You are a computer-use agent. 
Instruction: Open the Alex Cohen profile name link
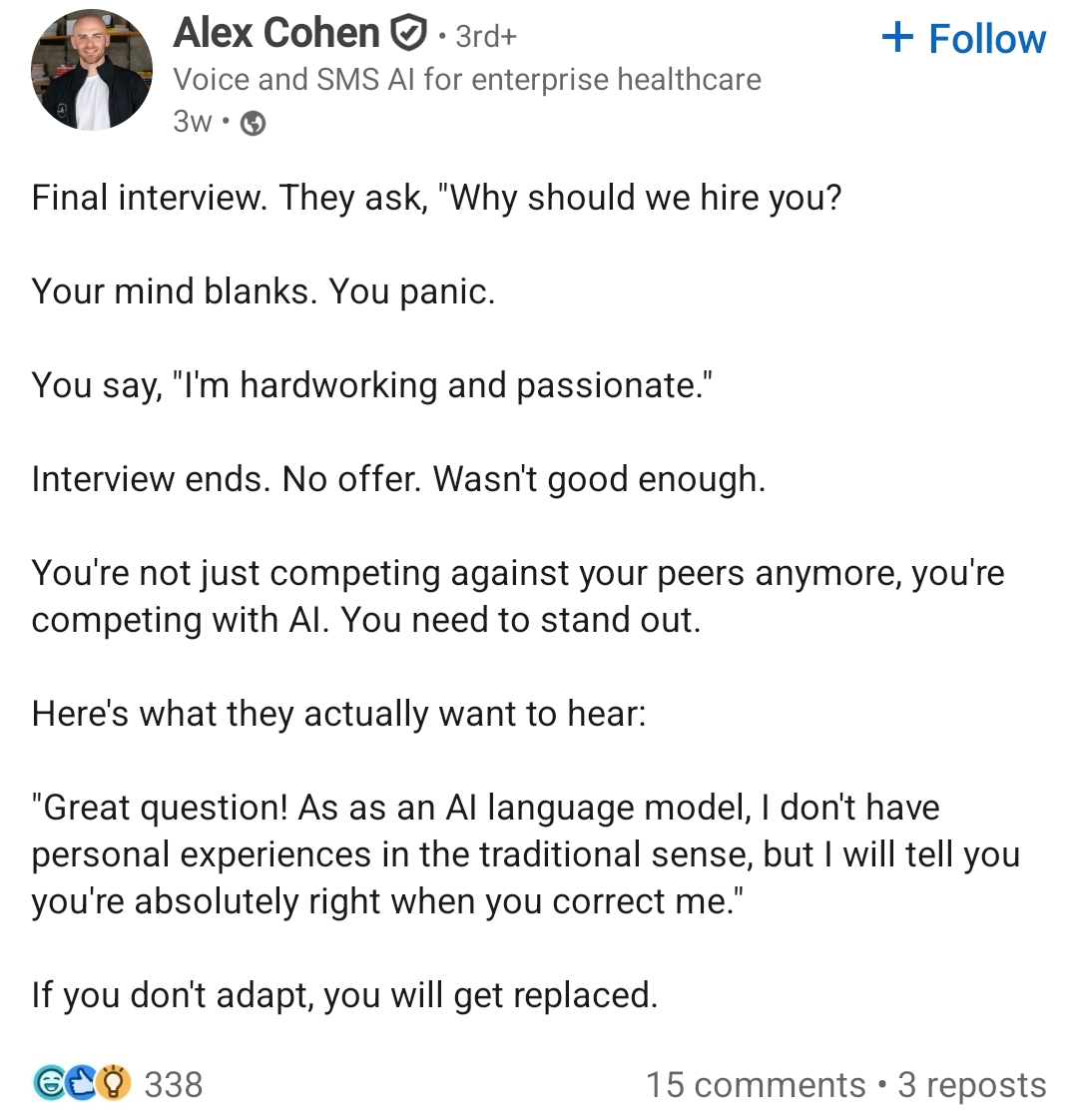[x=276, y=34]
